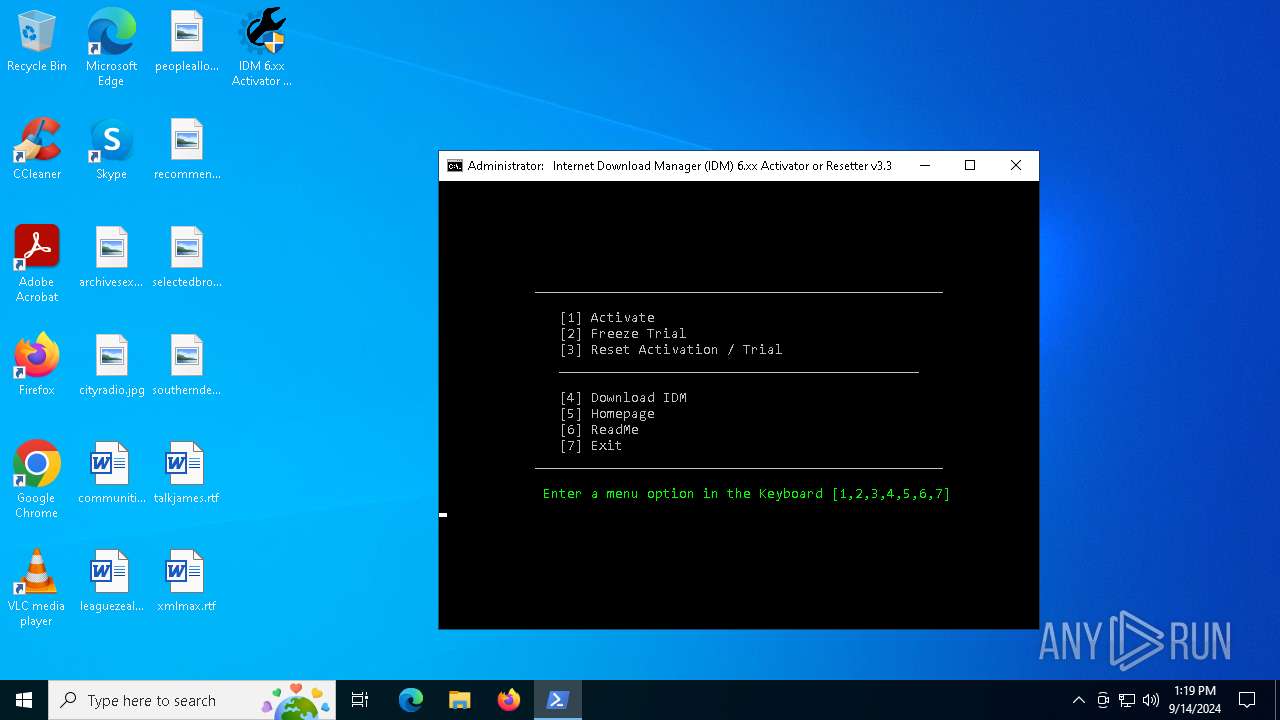Click the Type here to search box

click(192, 700)
